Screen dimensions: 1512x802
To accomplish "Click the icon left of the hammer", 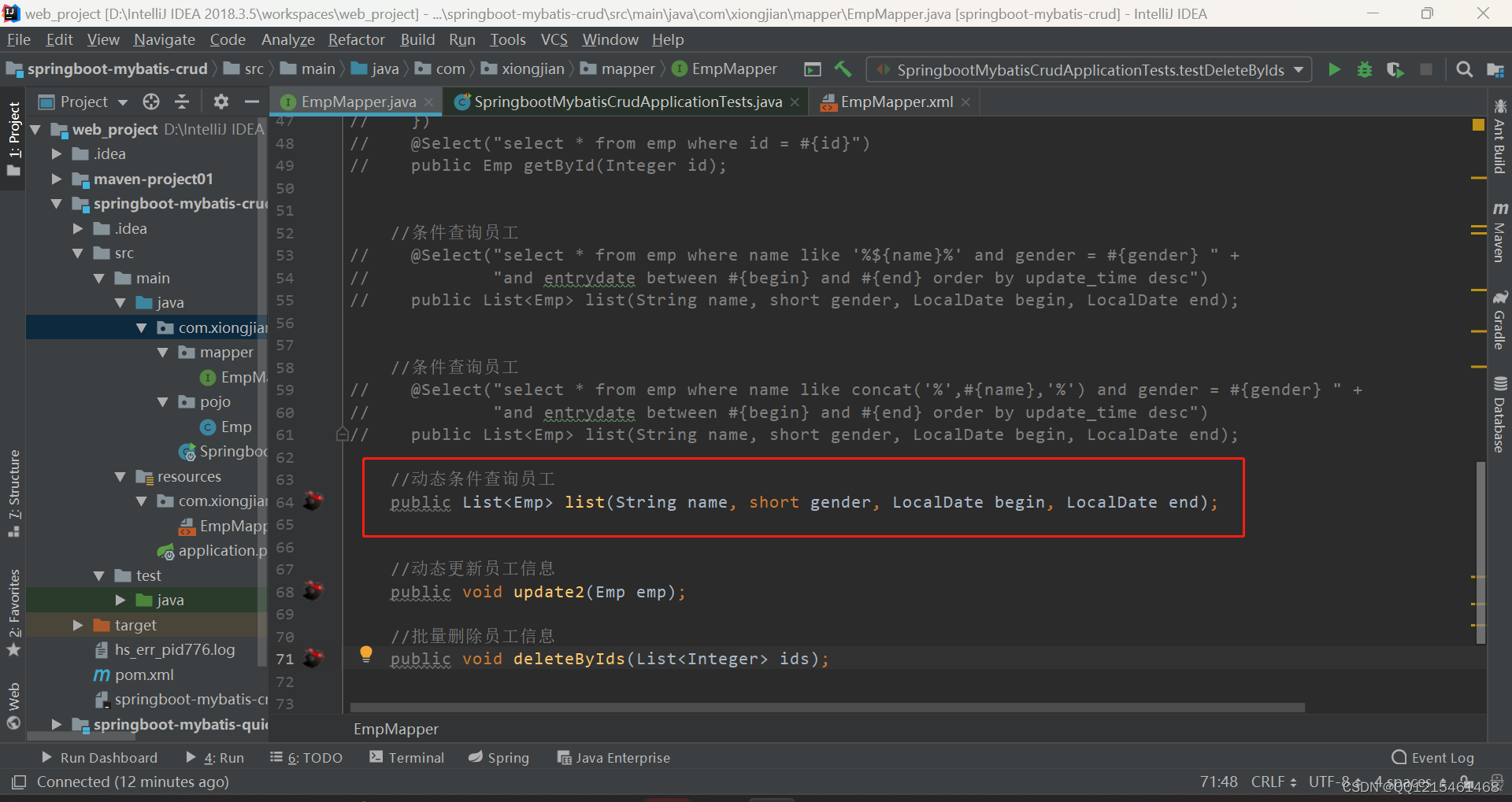I will point(813,69).
